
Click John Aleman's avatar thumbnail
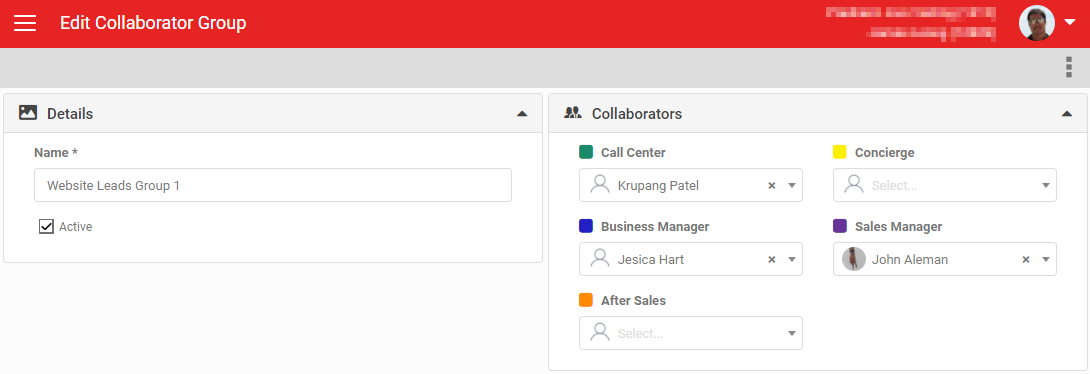854,259
